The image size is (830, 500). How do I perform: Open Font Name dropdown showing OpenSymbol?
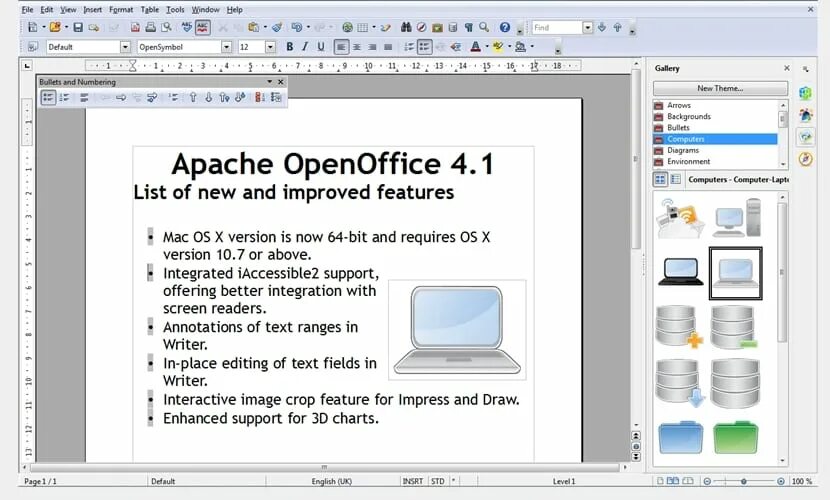pos(227,47)
